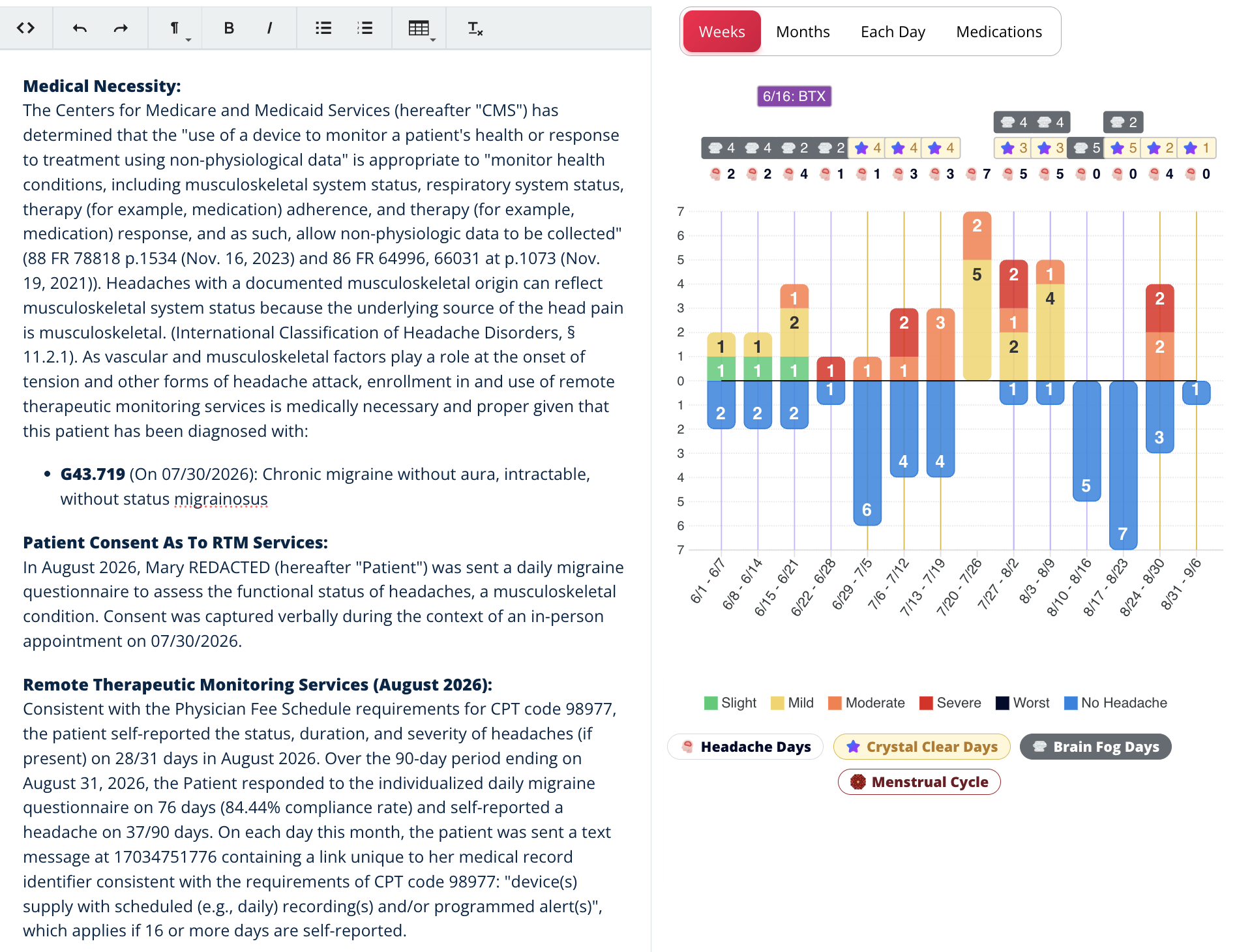Toggle italic formatting

click(269, 28)
